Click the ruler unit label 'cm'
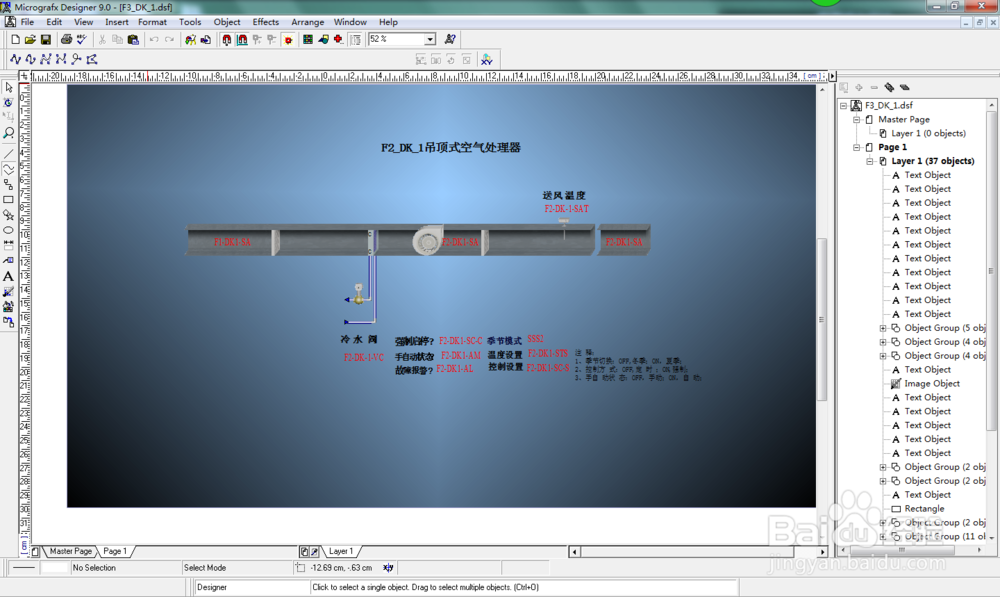Image resolution: width=1000 pixels, height=597 pixels. (x=811, y=76)
